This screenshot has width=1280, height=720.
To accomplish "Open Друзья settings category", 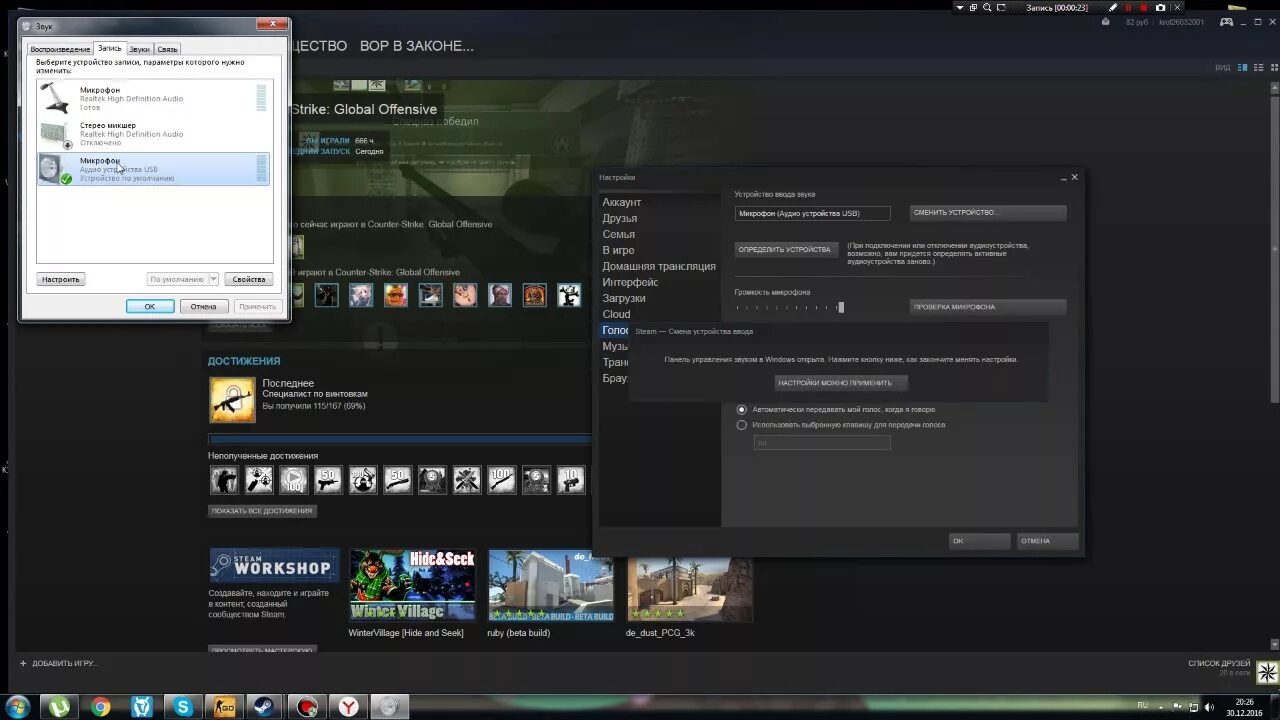I will click(620, 218).
